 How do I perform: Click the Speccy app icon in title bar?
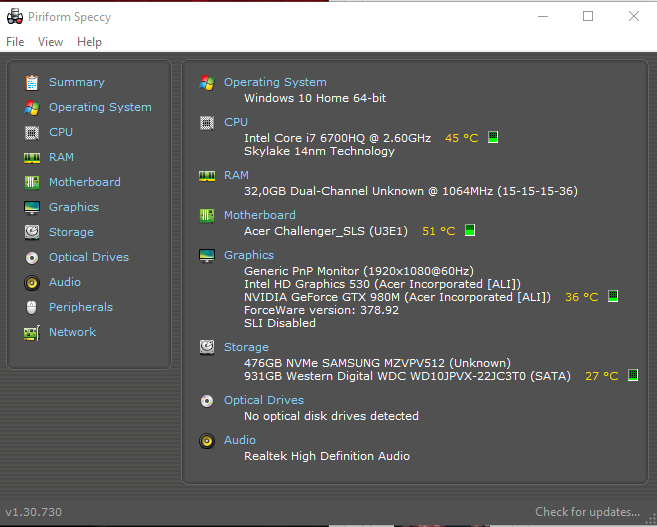[x=15, y=17]
